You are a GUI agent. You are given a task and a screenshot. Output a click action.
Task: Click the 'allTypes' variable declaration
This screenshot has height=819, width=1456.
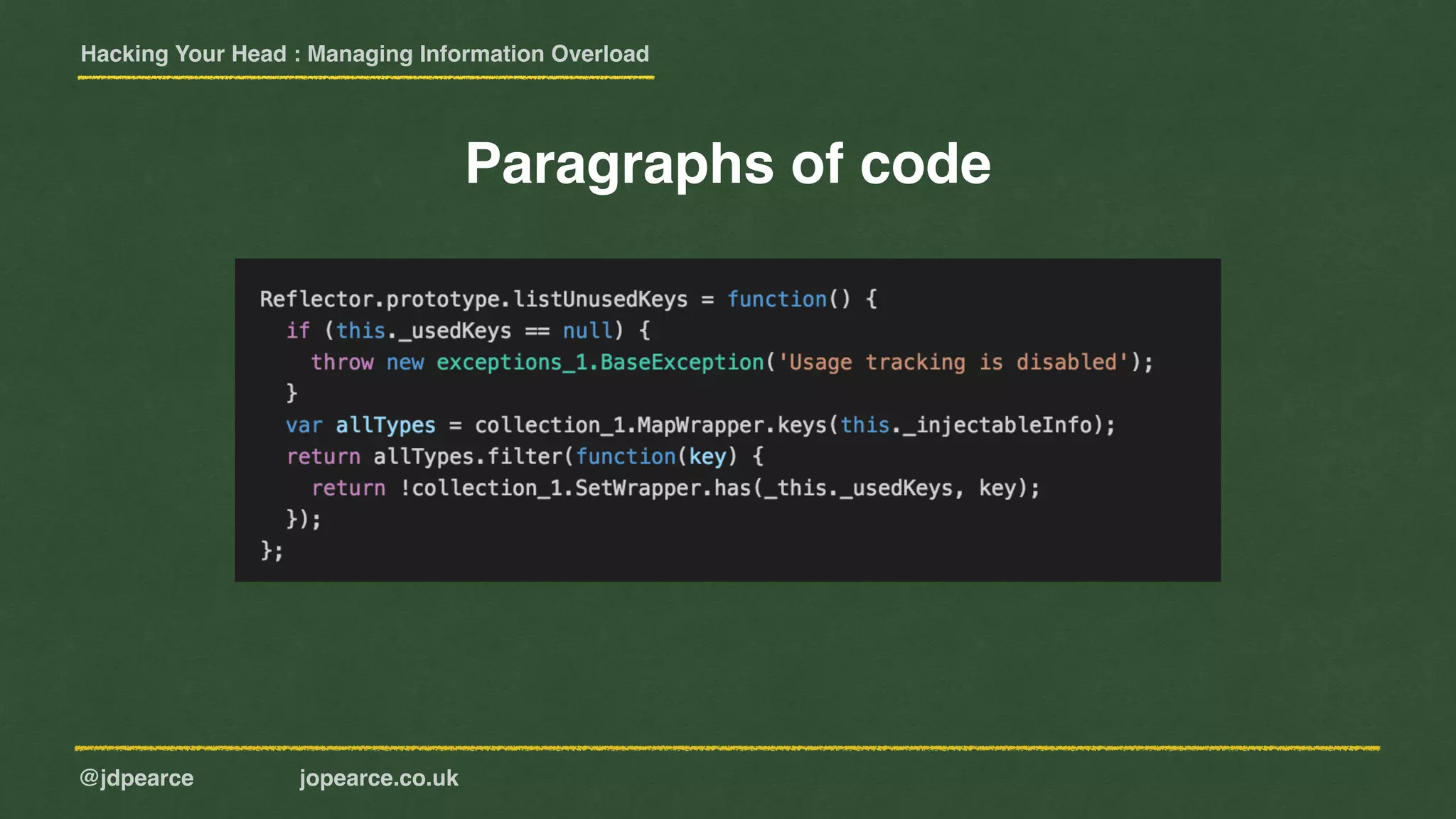[385, 425]
